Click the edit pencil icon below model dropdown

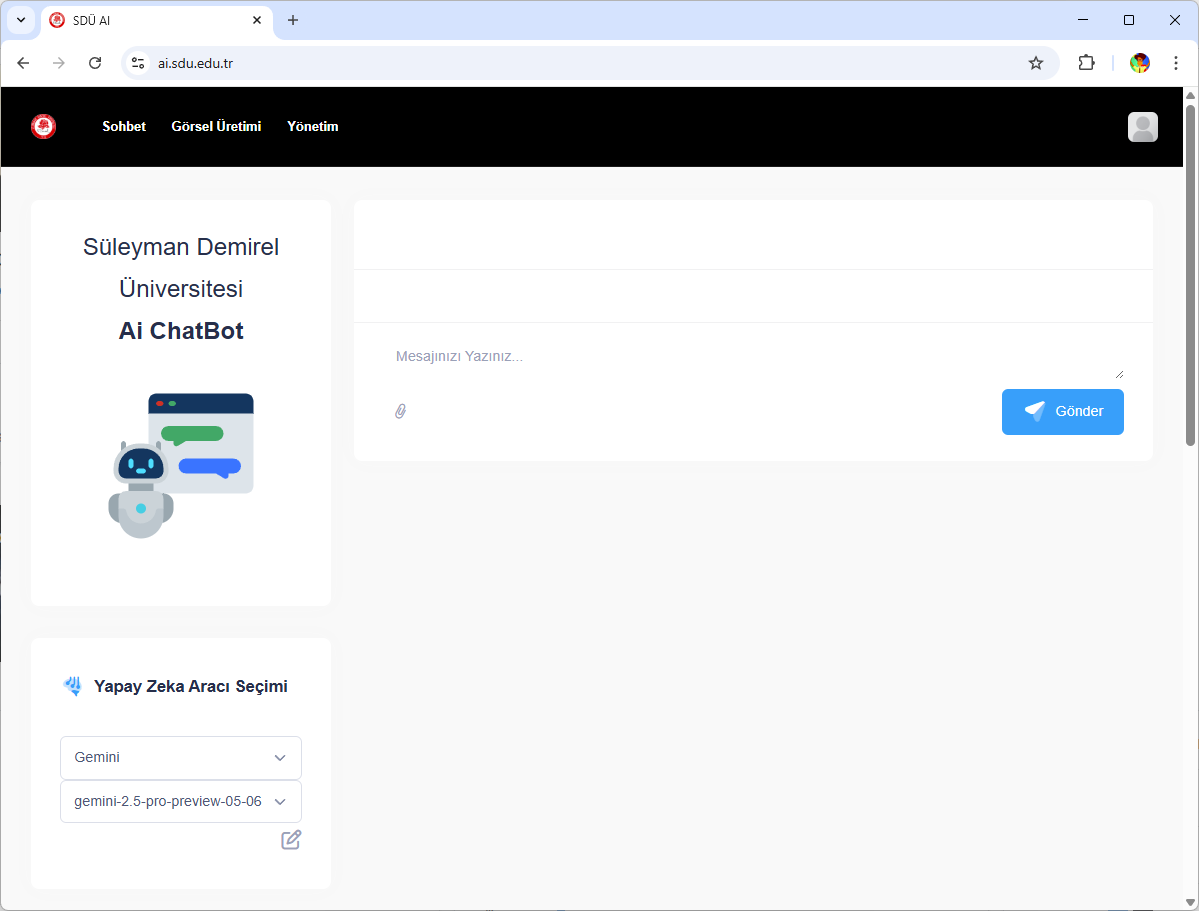point(291,840)
